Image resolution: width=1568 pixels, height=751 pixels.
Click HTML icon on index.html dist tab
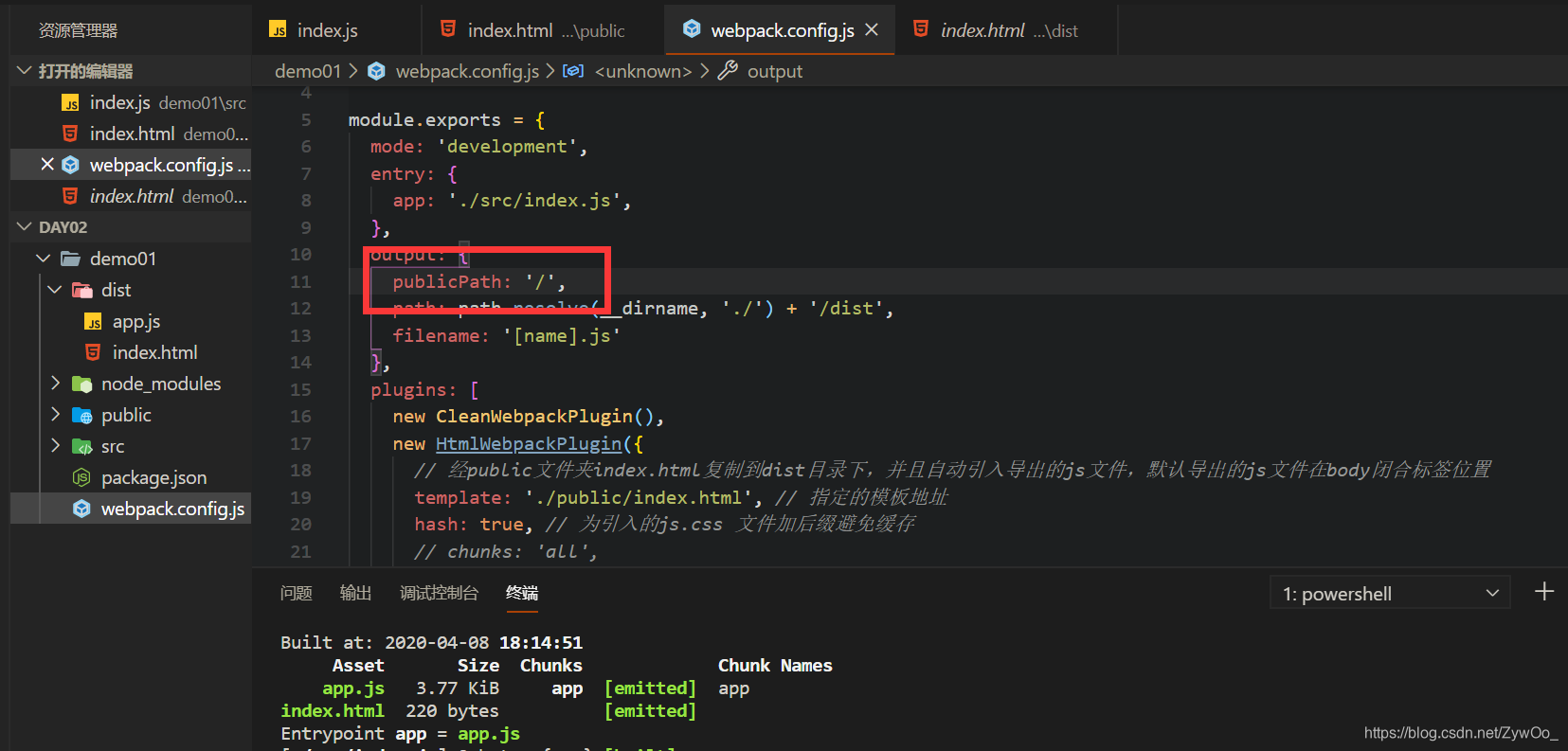coord(921,29)
